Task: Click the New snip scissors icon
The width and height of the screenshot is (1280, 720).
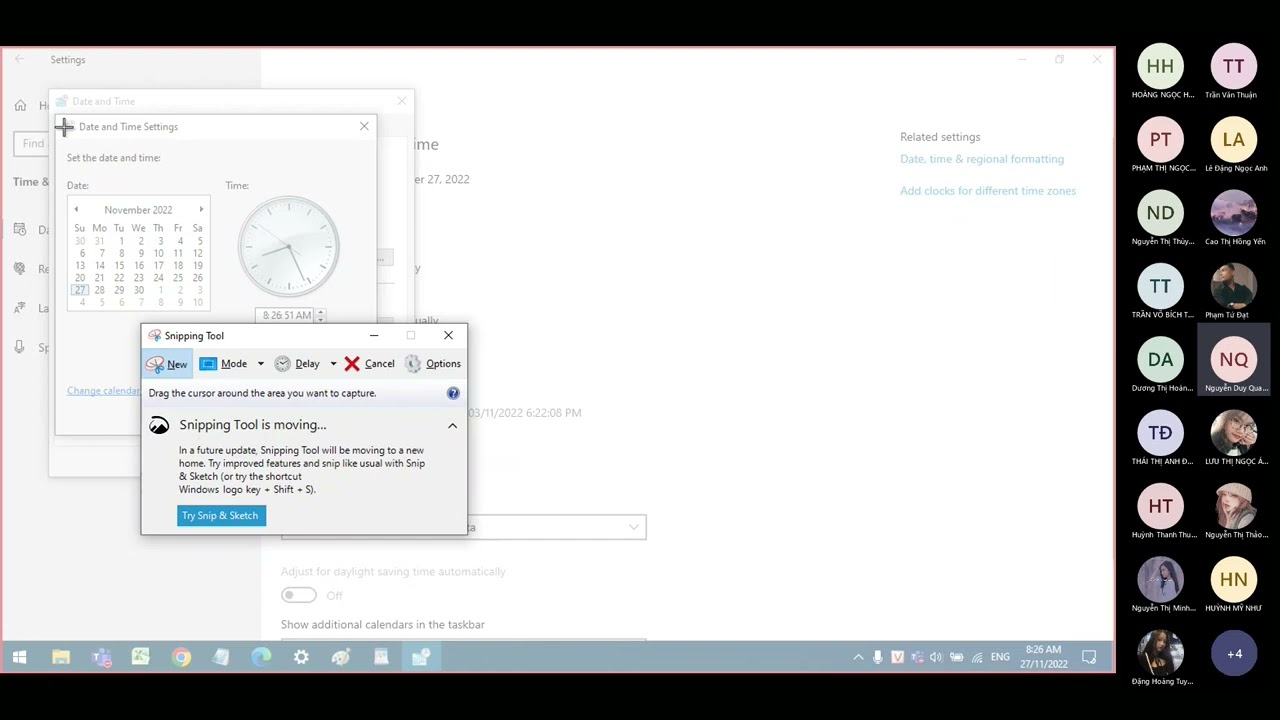Action: [x=155, y=364]
